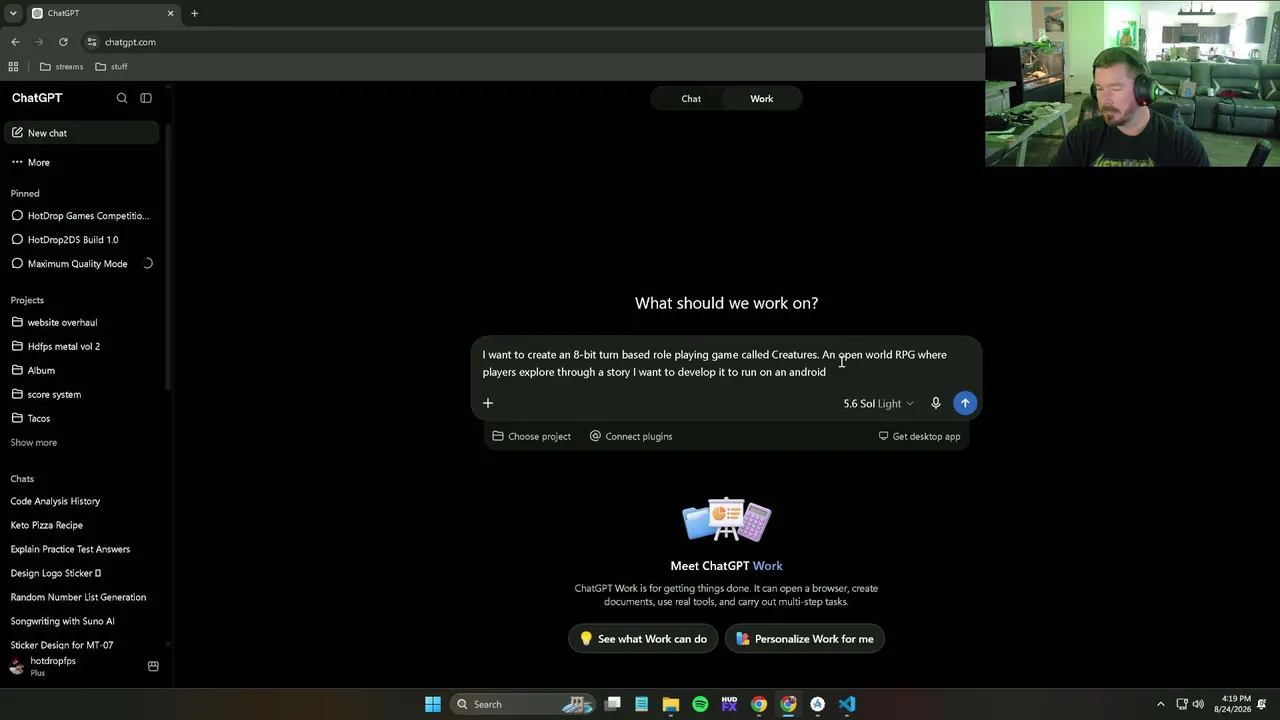Click the taskbar Search box
This screenshot has width=1280, height=720.
coord(522,704)
